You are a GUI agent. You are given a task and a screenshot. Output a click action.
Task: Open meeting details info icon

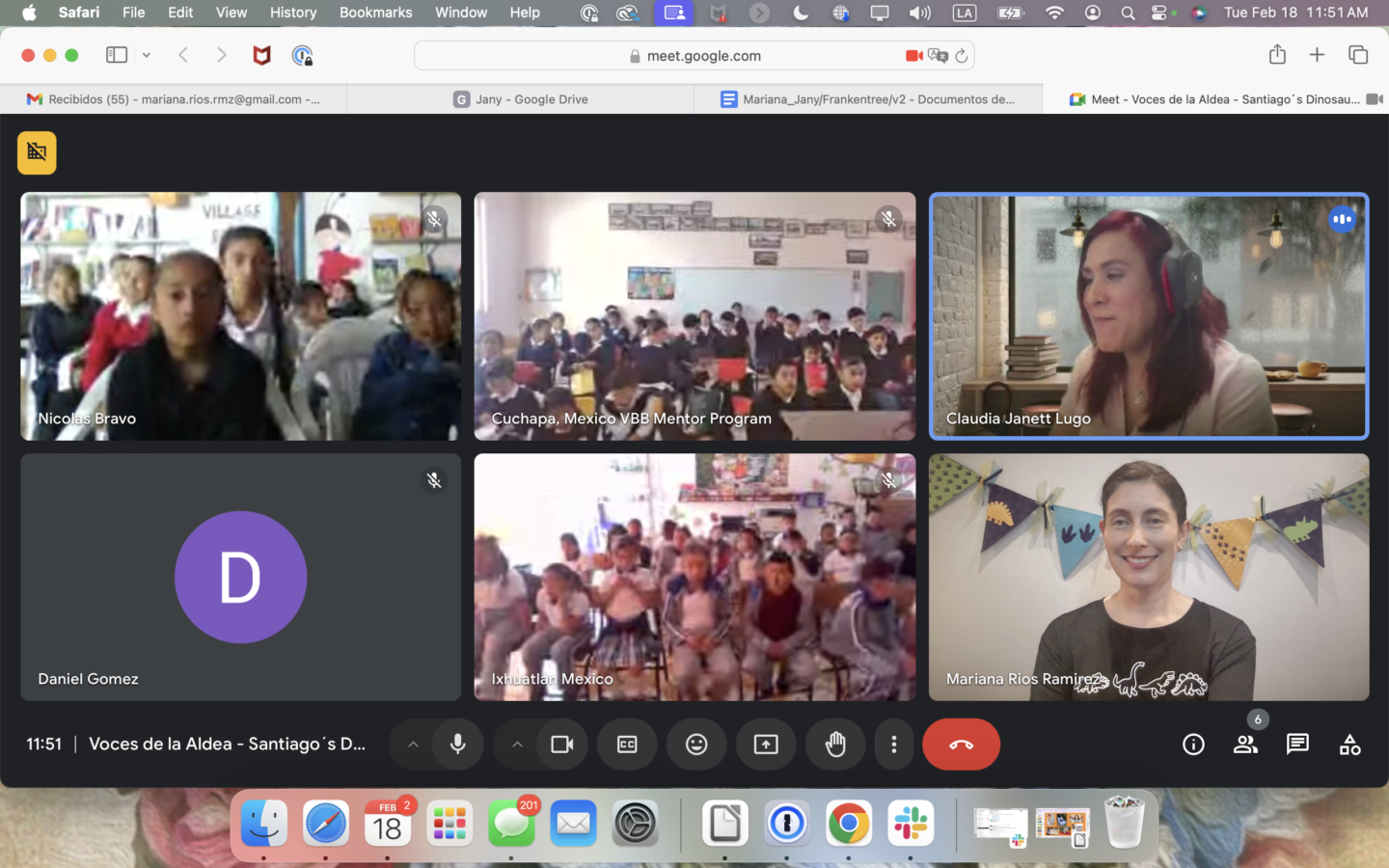click(x=1193, y=745)
